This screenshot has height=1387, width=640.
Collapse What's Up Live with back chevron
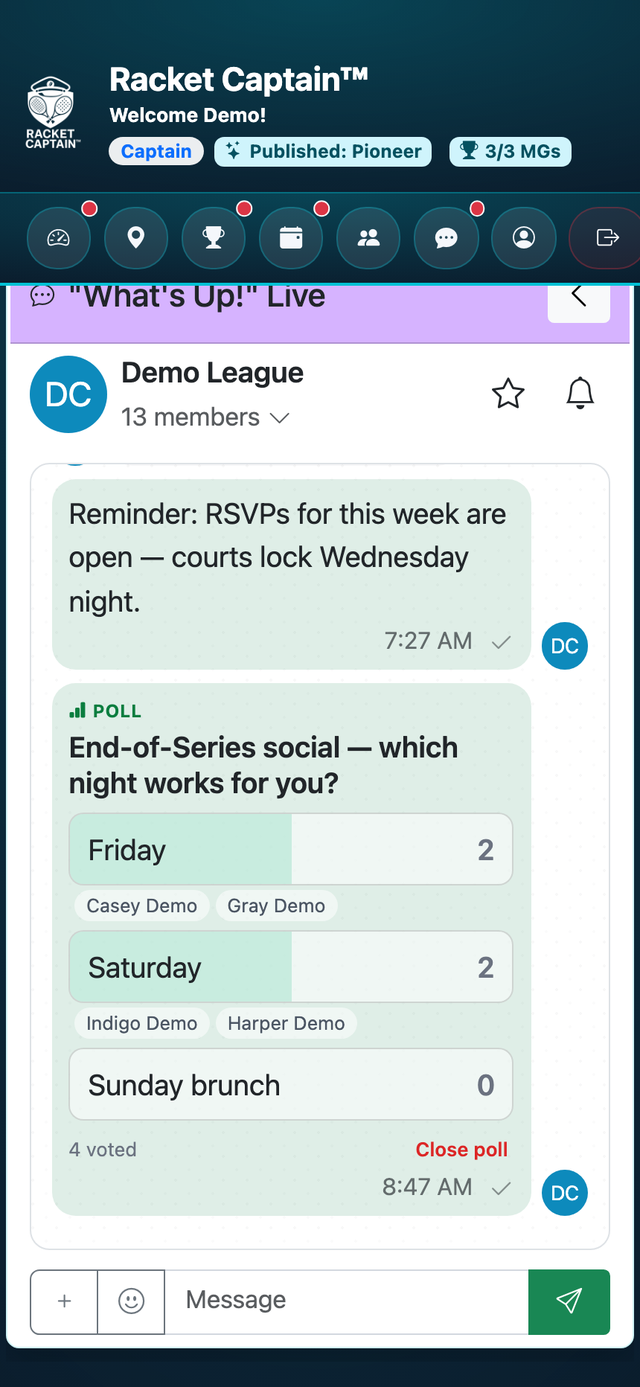point(579,298)
